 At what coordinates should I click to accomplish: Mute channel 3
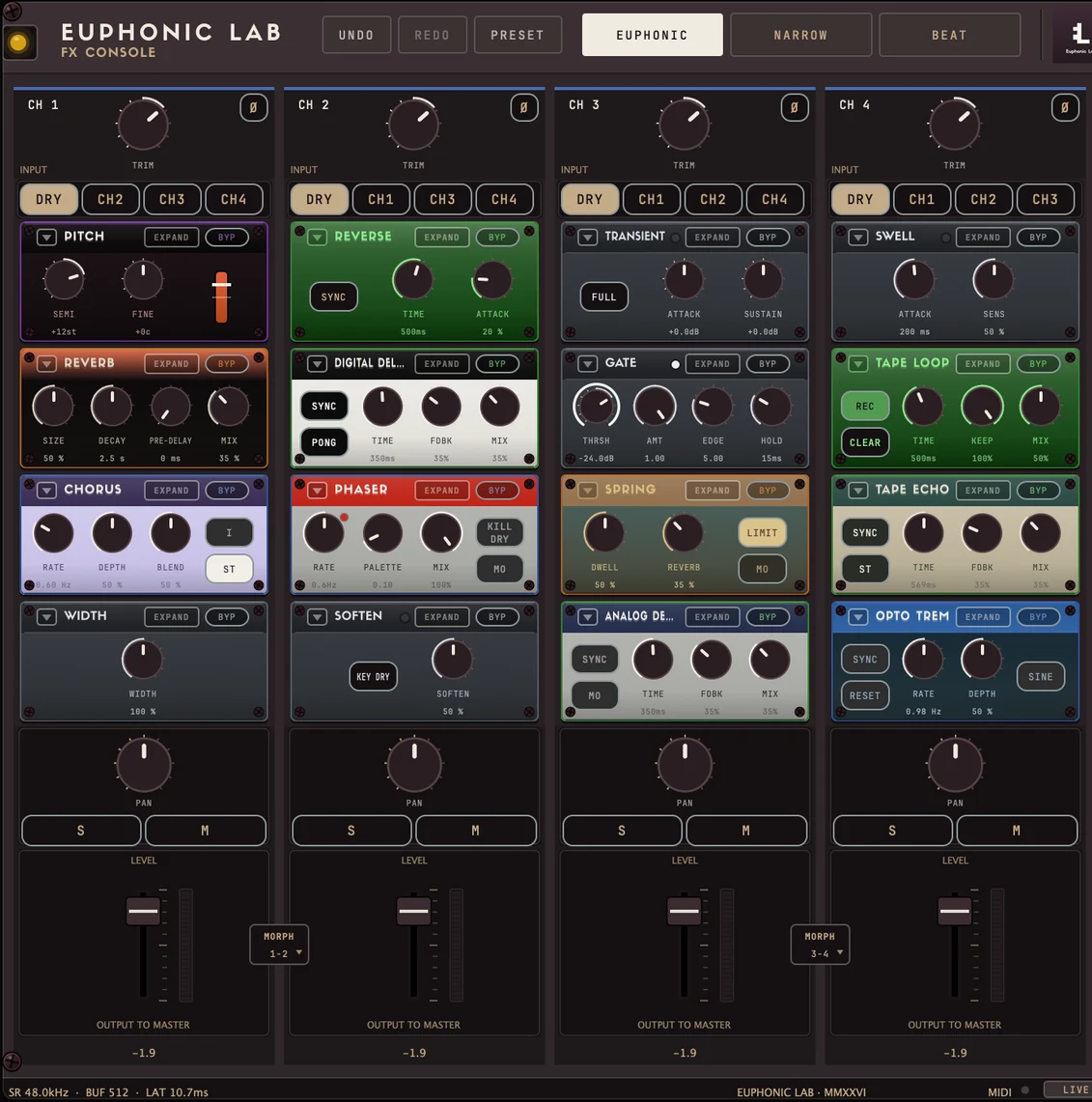(x=745, y=831)
